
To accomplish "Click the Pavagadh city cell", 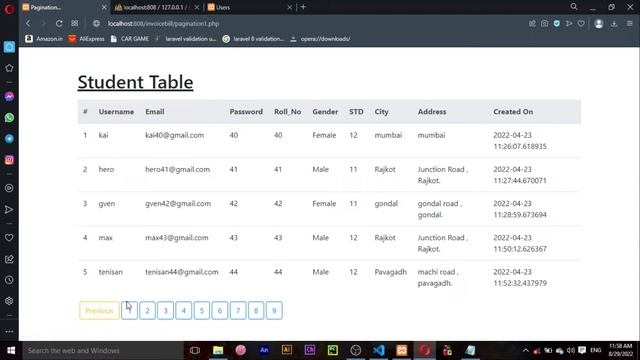I will pyautogui.click(x=391, y=272).
